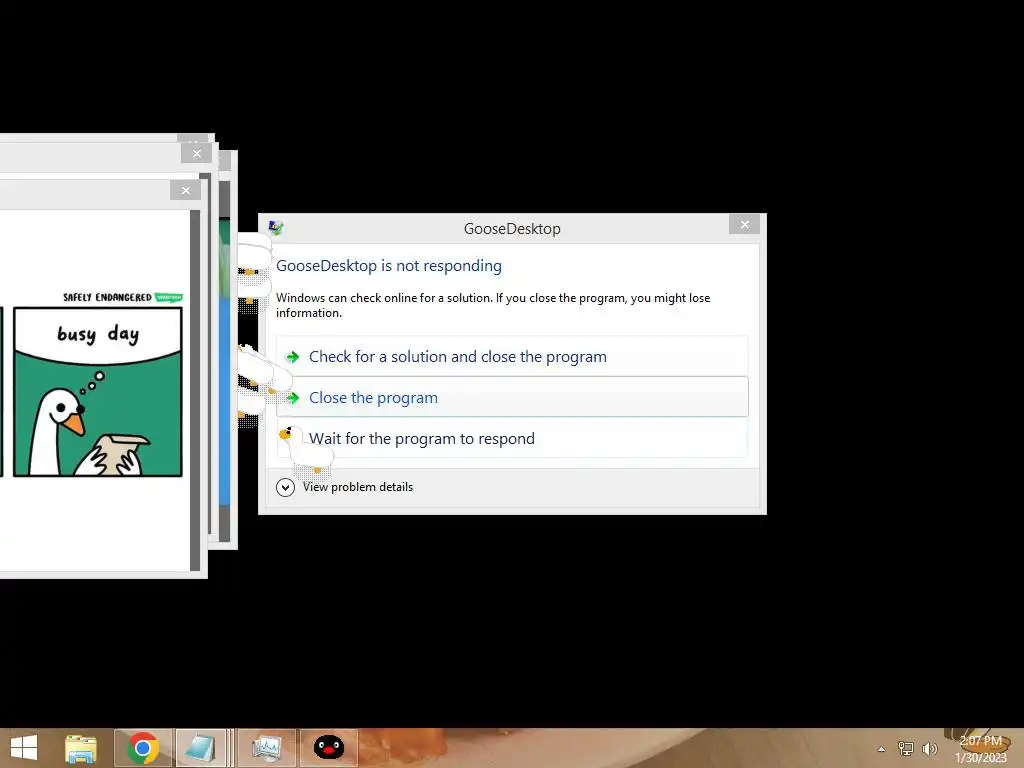Choose 'Check for a solution and close the program'
1024x768 pixels.
coord(512,356)
